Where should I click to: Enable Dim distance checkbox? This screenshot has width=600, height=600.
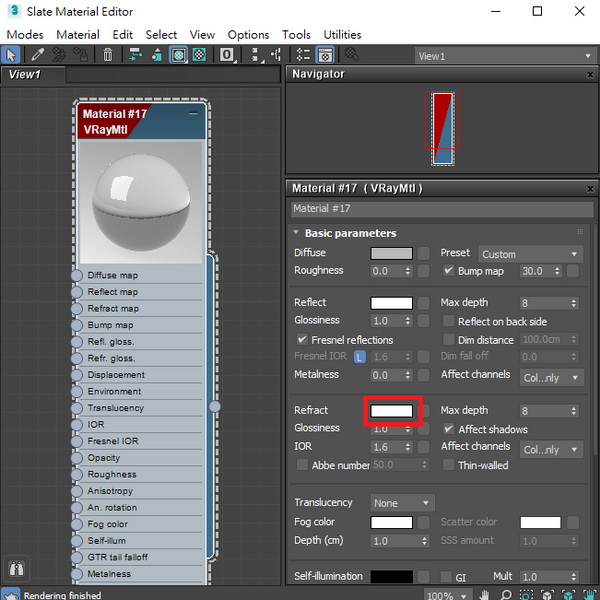pyautogui.click(x=448, y=339)
